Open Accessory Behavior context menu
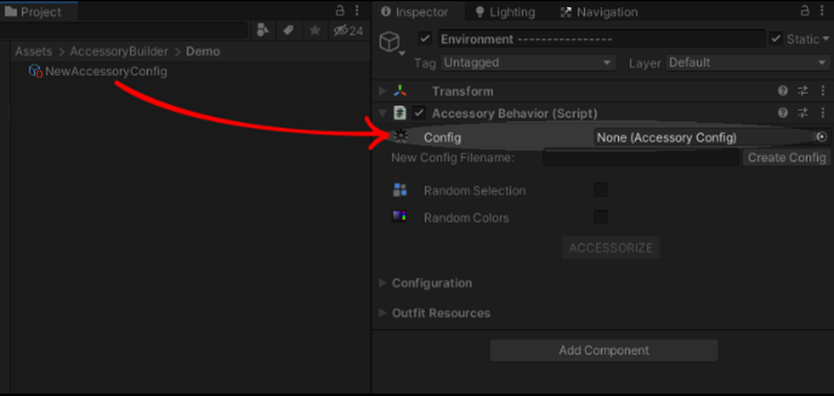Screen dimensions: 834x396 pos(823,113)
